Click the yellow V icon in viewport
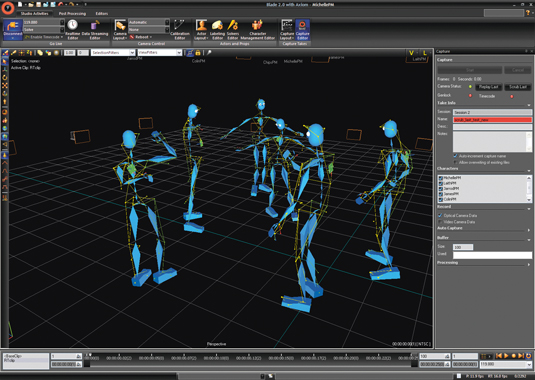The height and width of the screenshot is (380, 535). point(411,53)
